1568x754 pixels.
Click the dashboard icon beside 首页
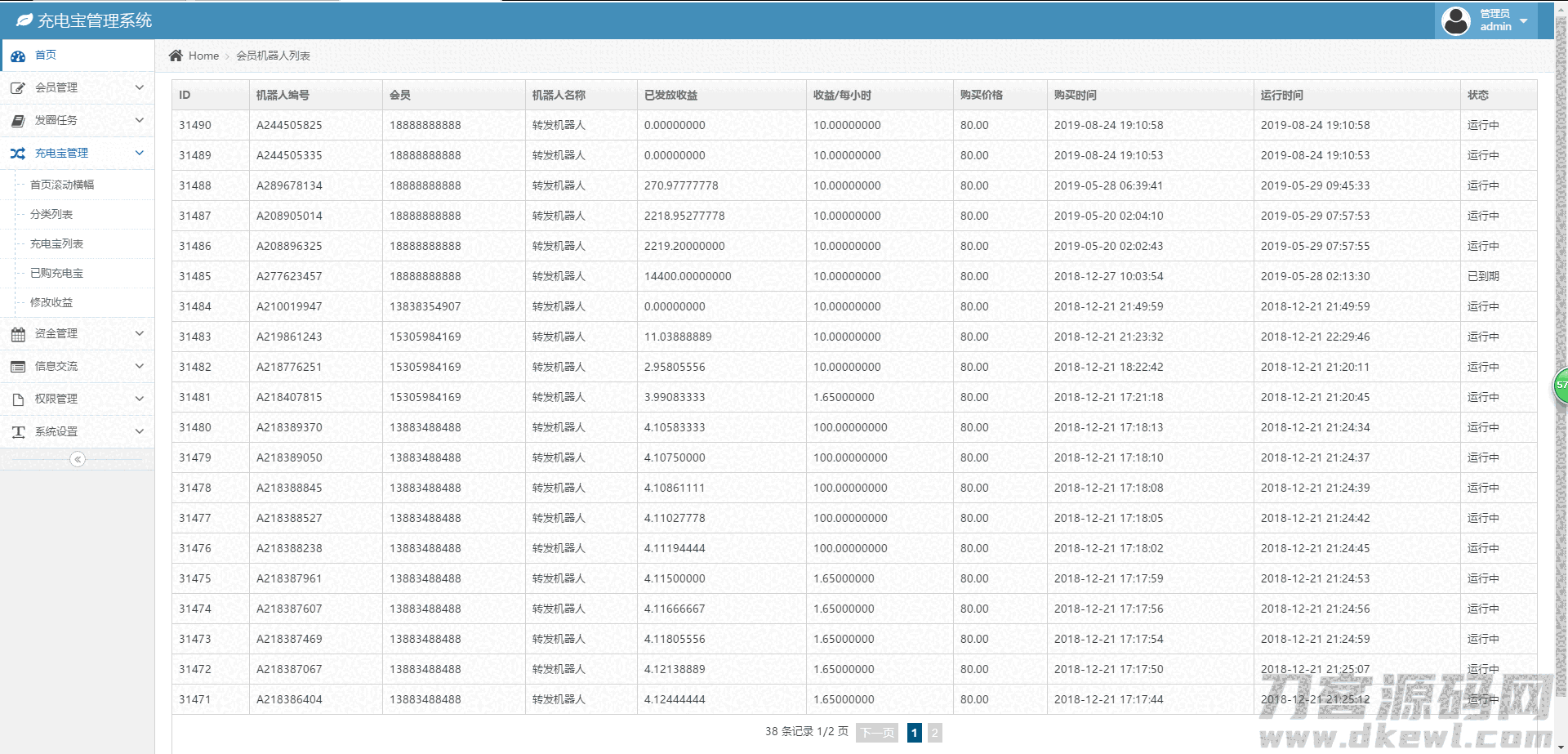18,56
